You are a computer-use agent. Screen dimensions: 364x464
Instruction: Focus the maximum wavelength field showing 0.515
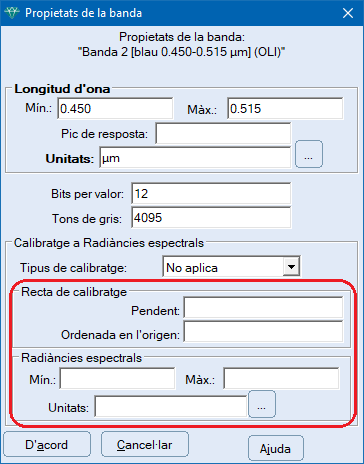[x=285, y=108]
